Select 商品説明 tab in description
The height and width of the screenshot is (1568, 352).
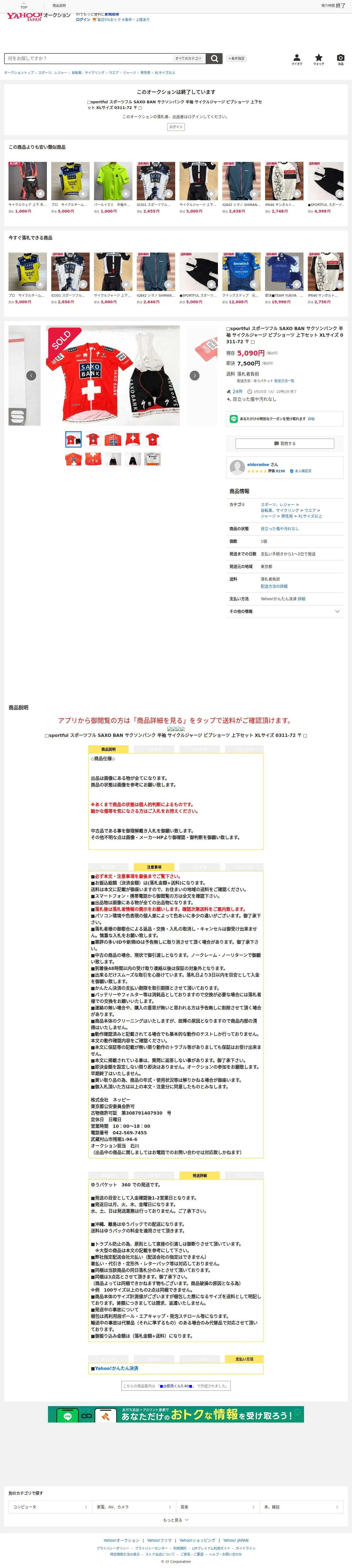tap(108, 749)
